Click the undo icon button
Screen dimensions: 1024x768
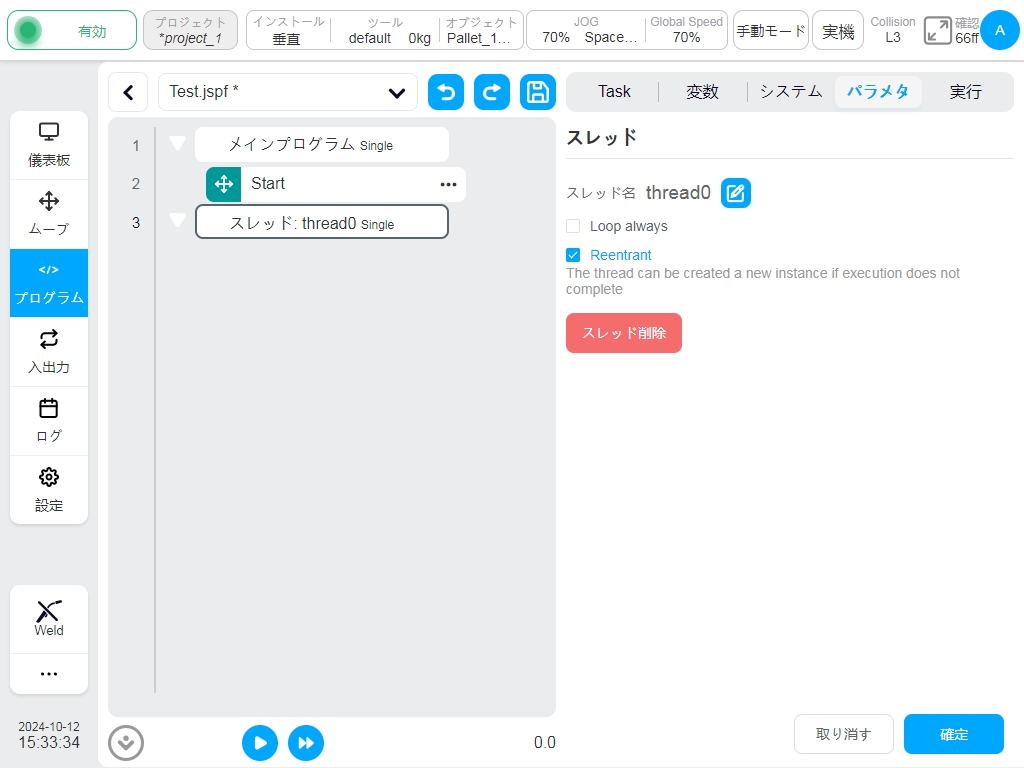pos(446,92)
